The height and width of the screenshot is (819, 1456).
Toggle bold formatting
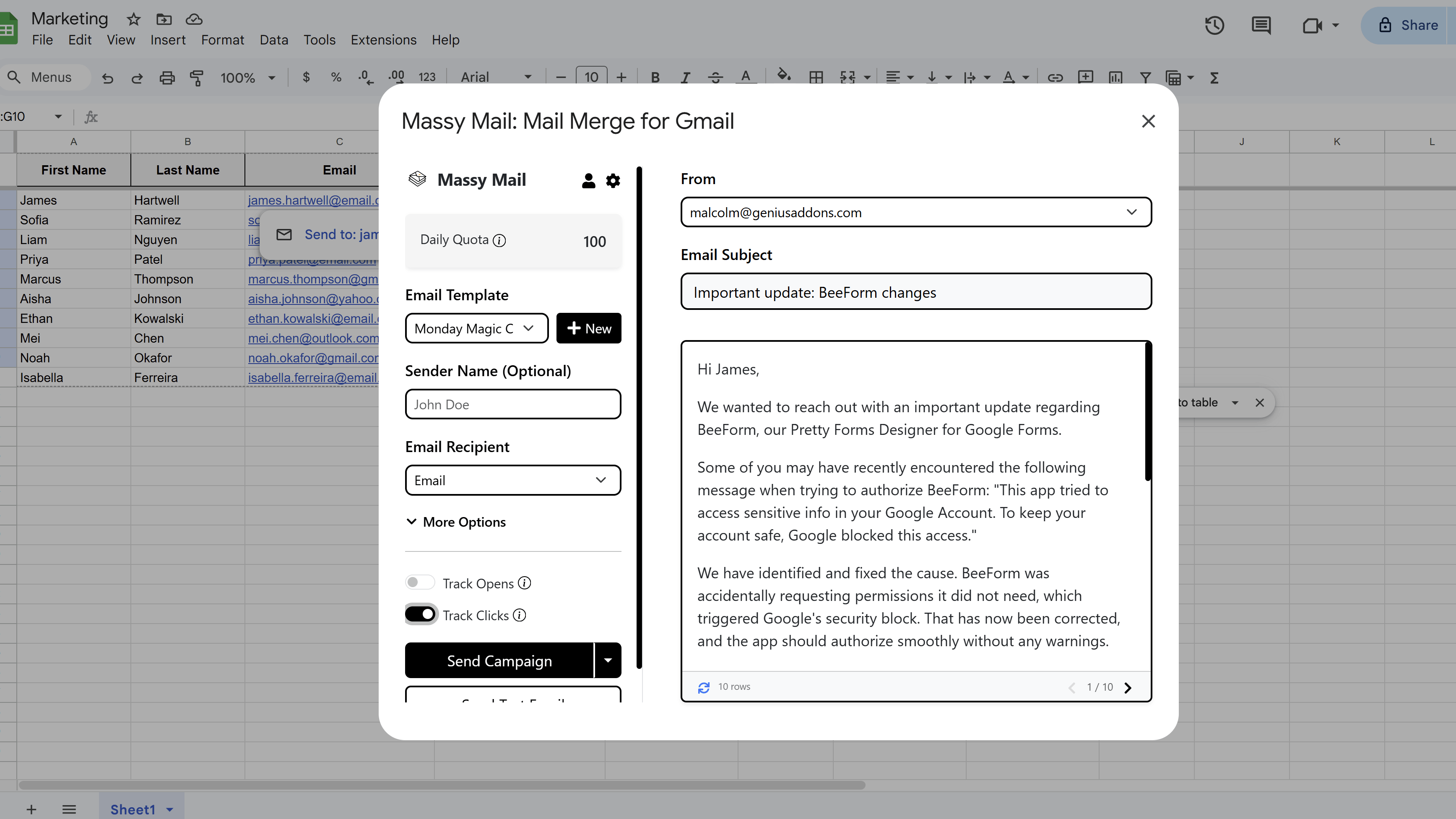[655, 78]
